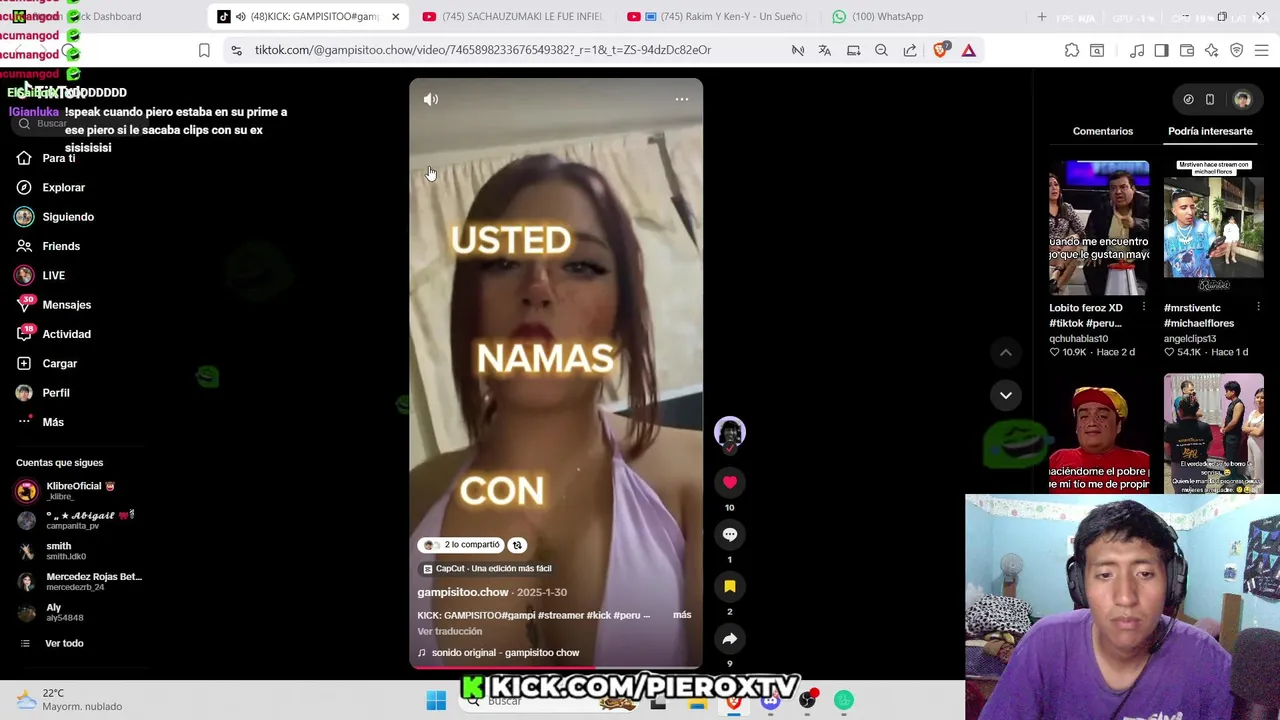The height and width of the screenshot is (720, 1280).
Task: Toggle the browser sidebar panel
Action: click(x=1161, y=50)
